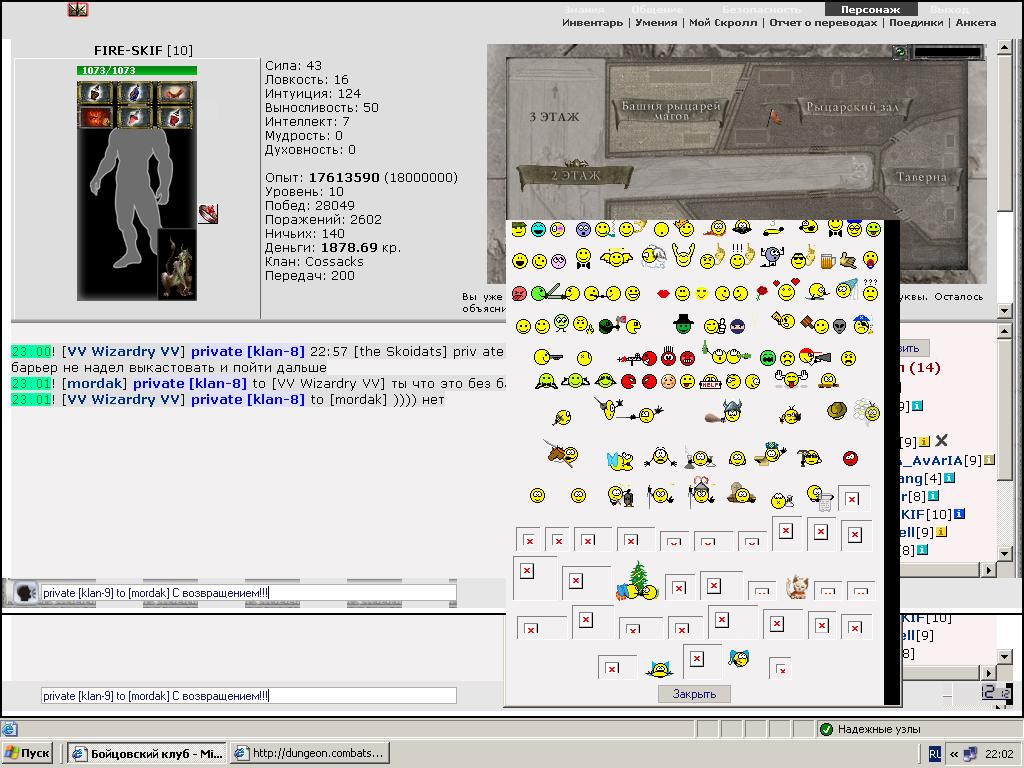Image resolution: width=1024 pixels, height=768 pixels.
Task: Open the Анкета page
Action: coord(976,23)
